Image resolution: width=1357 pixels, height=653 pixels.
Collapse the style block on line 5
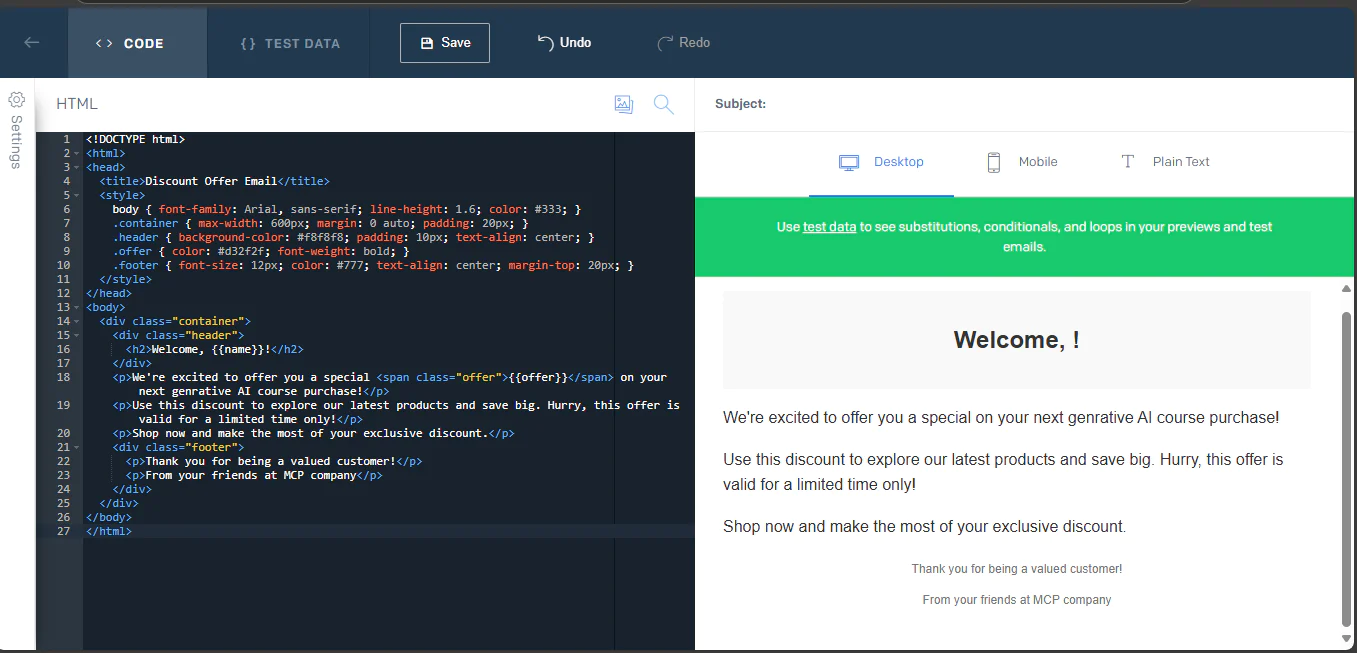(76, 194)
